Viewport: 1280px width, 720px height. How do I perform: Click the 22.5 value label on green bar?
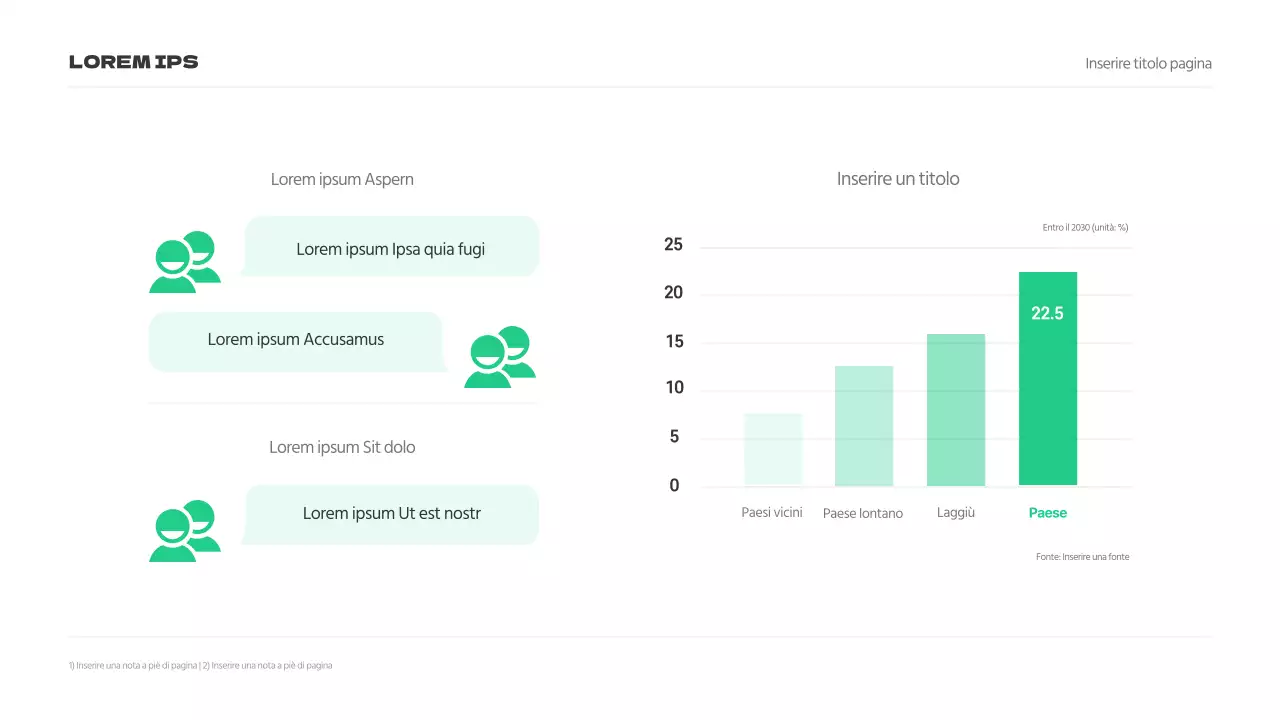[x=1047, y=313]
